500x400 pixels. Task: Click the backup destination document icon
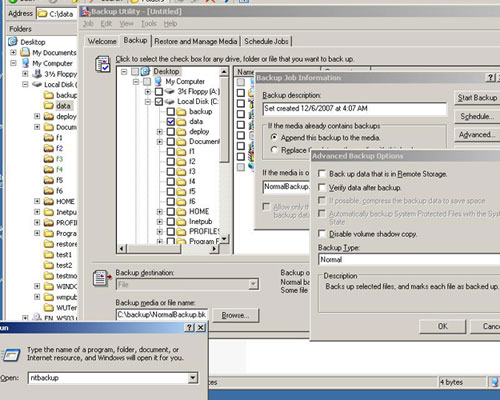coord(102,278)
